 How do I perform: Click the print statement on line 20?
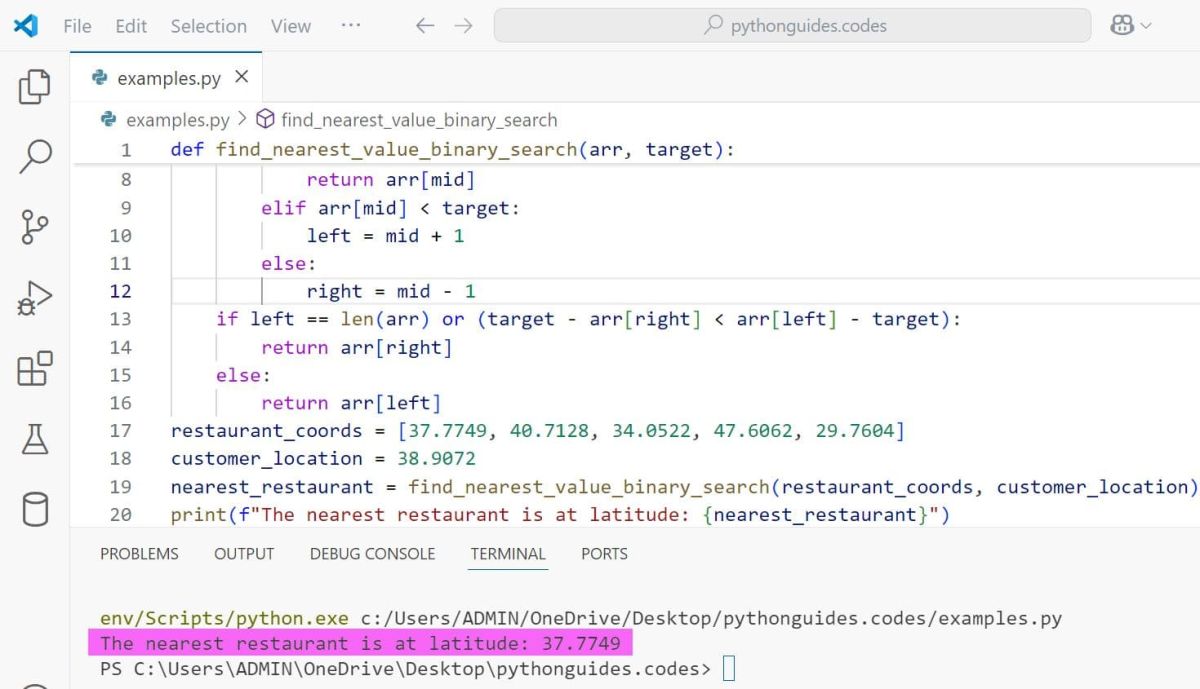coord(560,515)
